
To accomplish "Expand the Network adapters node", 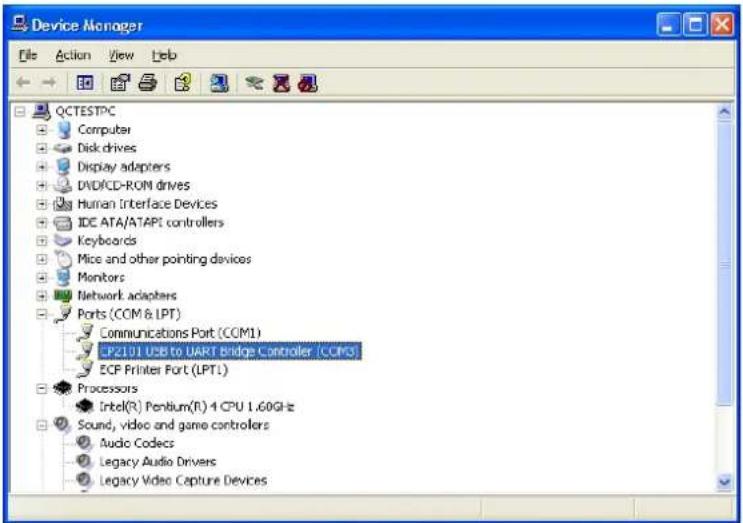I will coord(42,296).
